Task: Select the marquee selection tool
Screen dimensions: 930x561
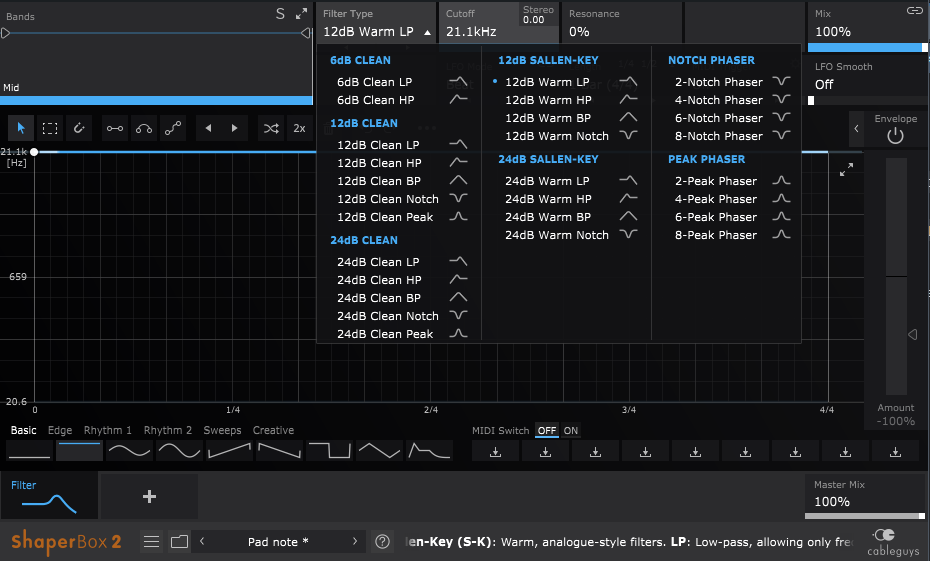Action: click(x=50, y=128)
